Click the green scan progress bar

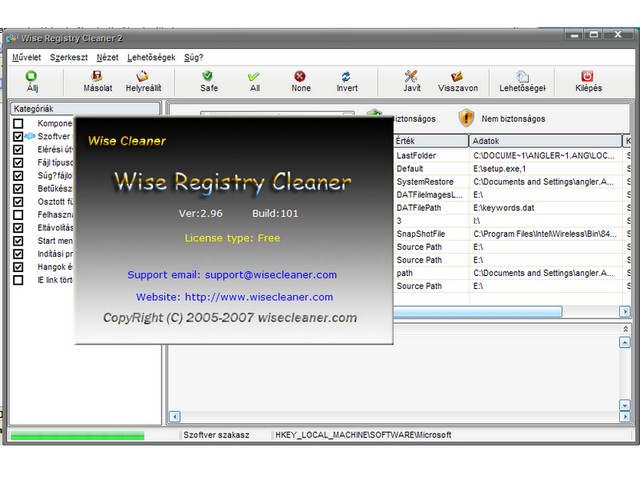(78, 436)
